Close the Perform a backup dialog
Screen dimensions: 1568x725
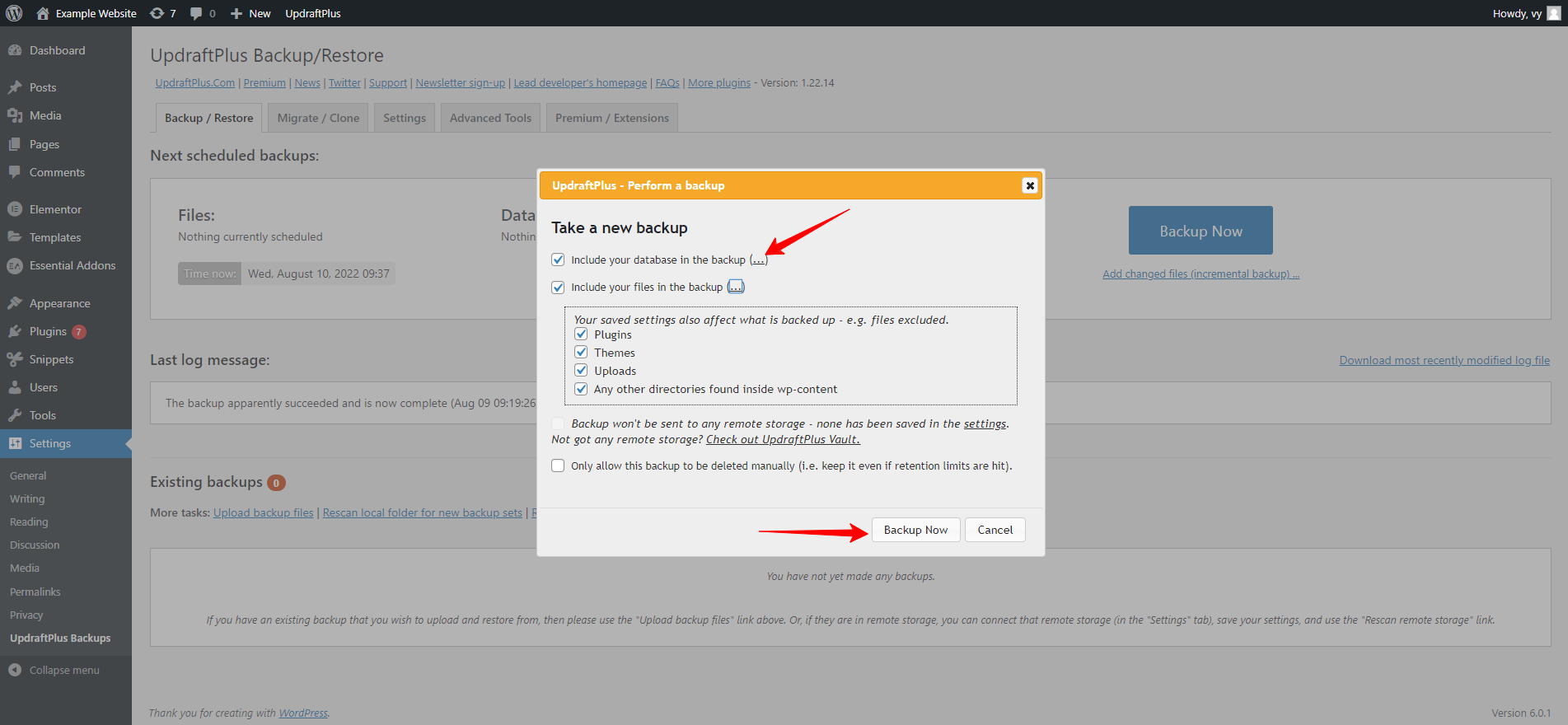(x=1029, y=185)
